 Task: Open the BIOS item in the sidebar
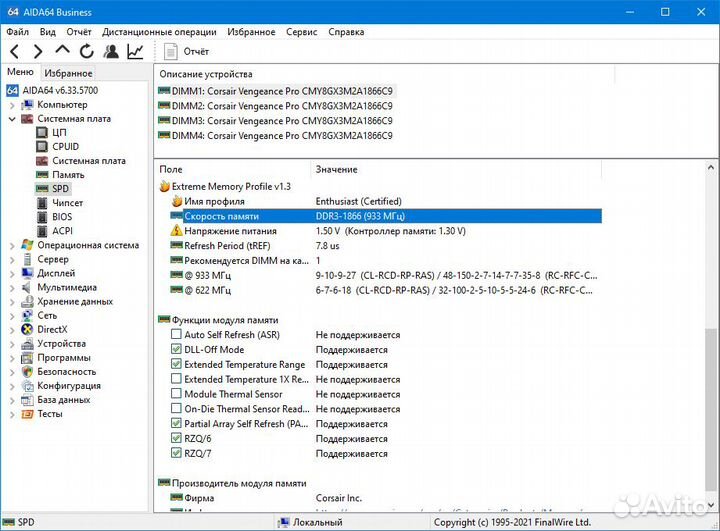[62, 216]
